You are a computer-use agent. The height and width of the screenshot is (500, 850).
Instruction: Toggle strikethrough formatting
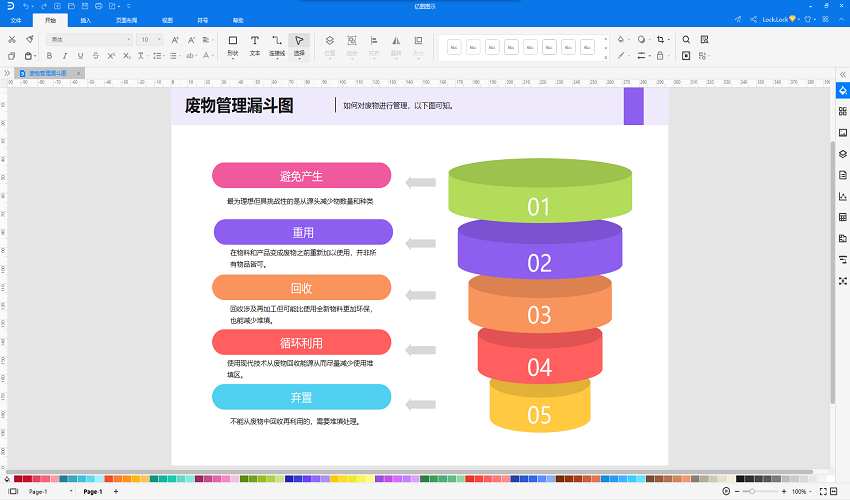(96, 56)
